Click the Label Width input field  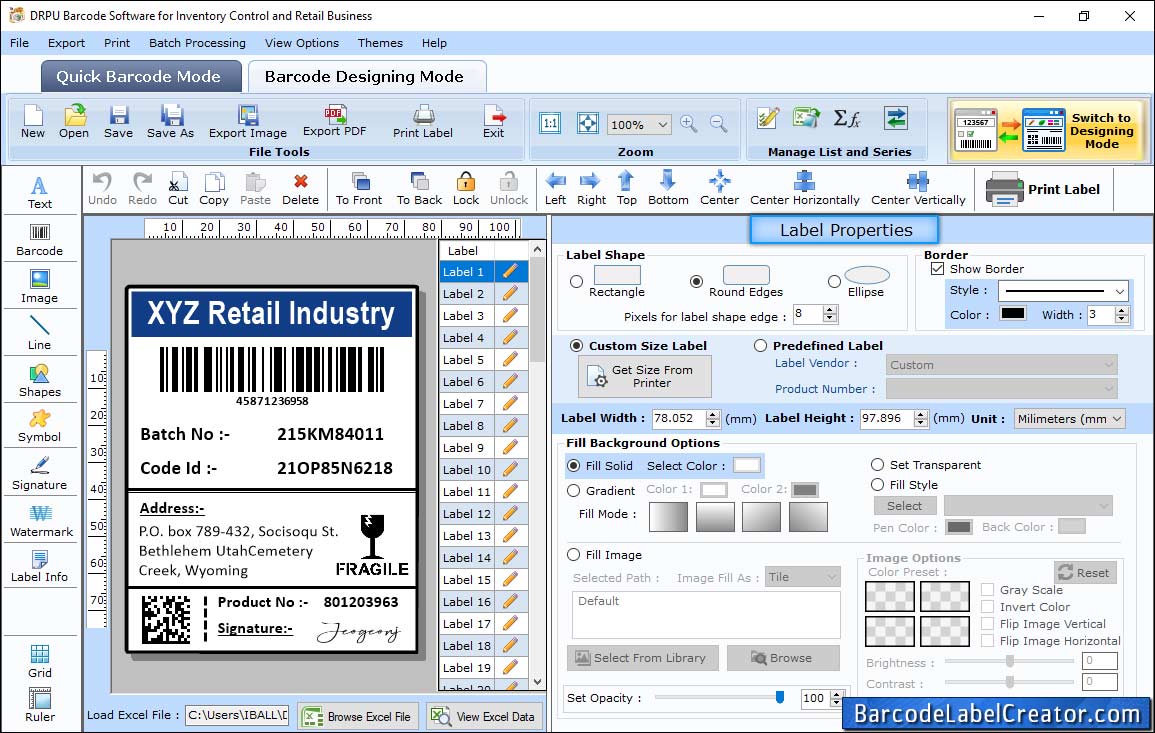[x=678, y=418]
